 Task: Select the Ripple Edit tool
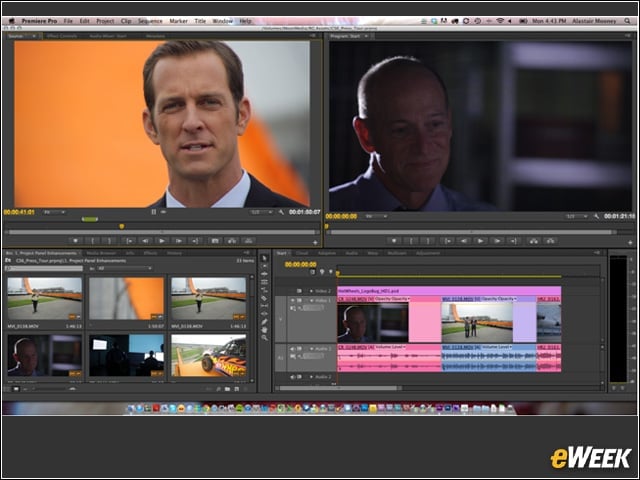click(264, 274)
